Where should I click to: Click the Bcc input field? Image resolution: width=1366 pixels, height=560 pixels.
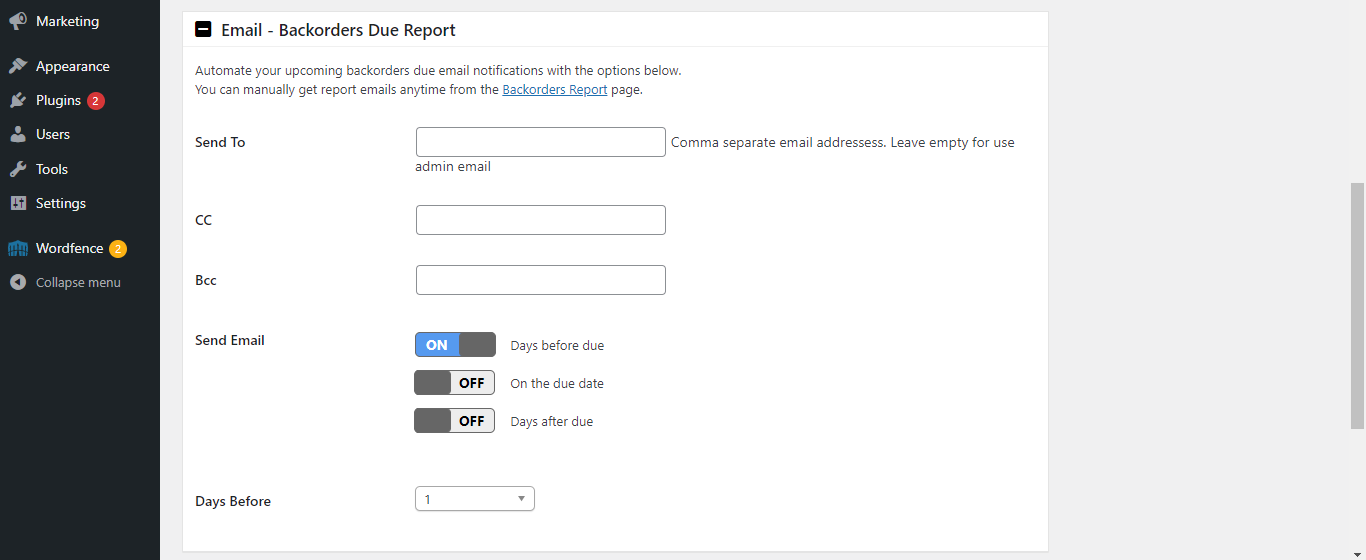pos(541,280)
